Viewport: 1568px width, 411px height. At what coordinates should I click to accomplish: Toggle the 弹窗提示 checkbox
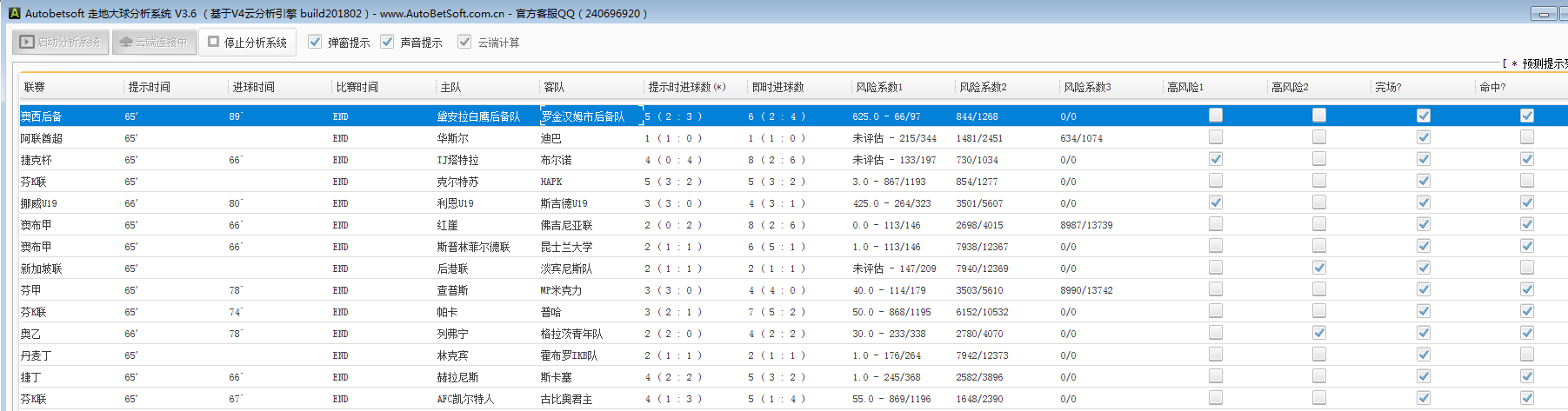pos(315,42)
